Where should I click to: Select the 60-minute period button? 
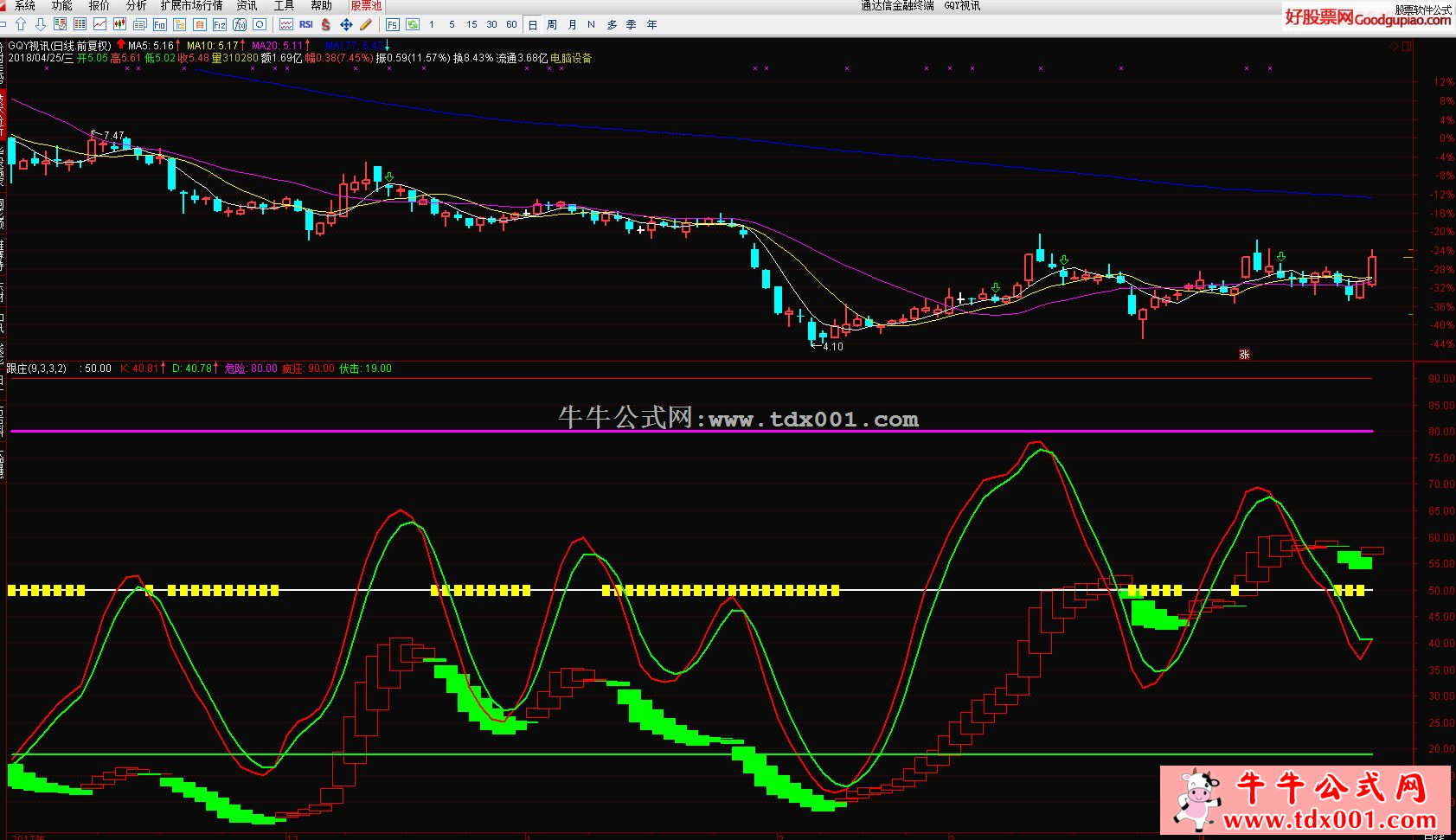tap(511, 24)
